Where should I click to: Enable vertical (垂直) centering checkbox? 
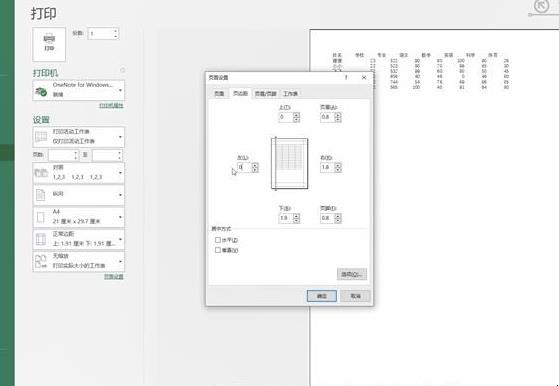(218, 250)
